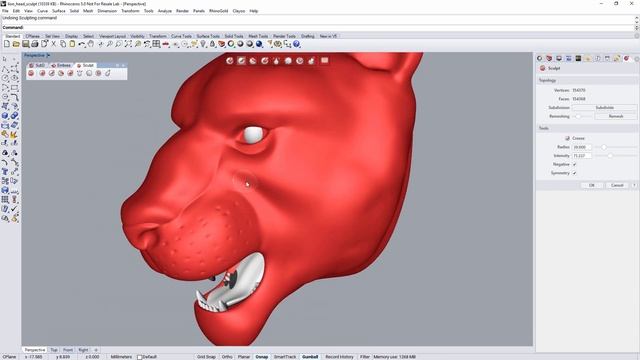The height and width of the screenshot is (360, 640).
Task: Open the Help blue question-mark icon
Action: tap(296, 44)
